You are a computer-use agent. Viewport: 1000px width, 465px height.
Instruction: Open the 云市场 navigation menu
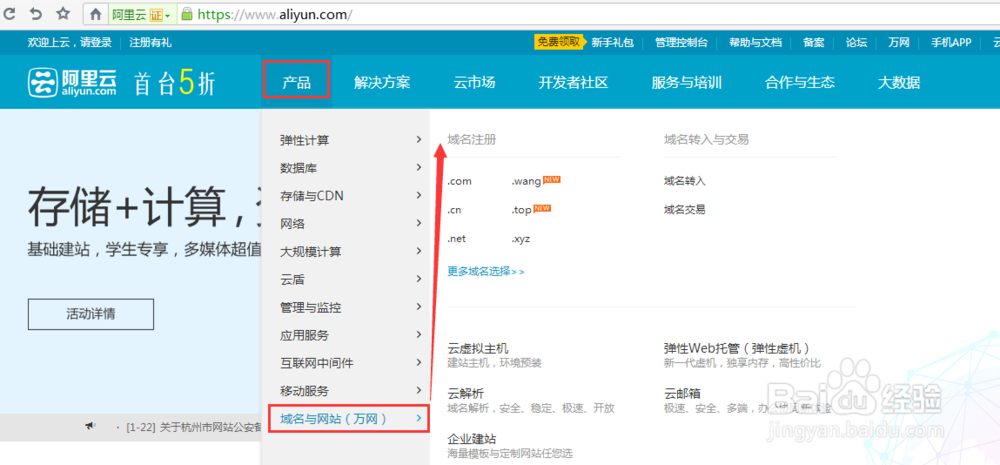(474, 82)
